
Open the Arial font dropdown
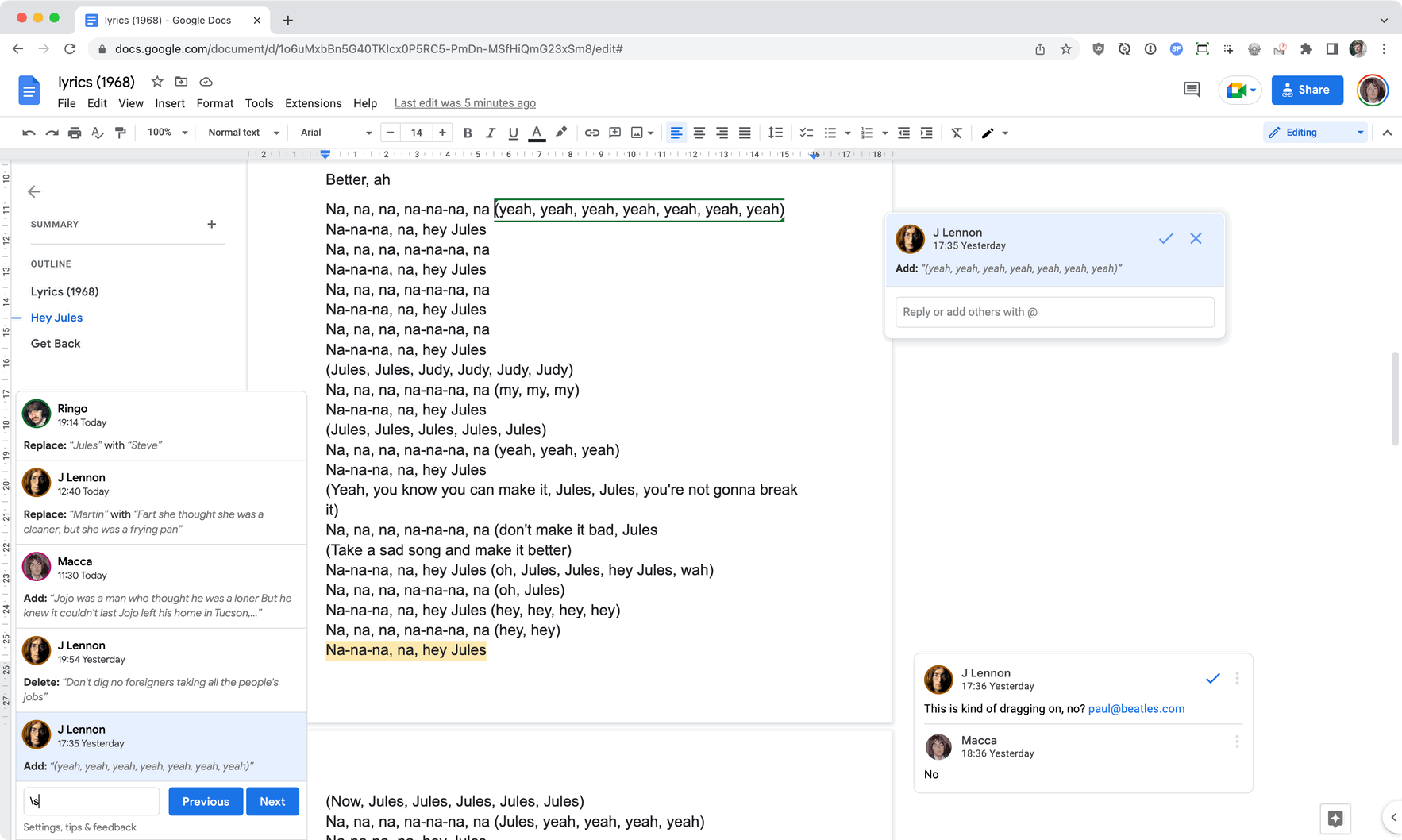point(336,133)
